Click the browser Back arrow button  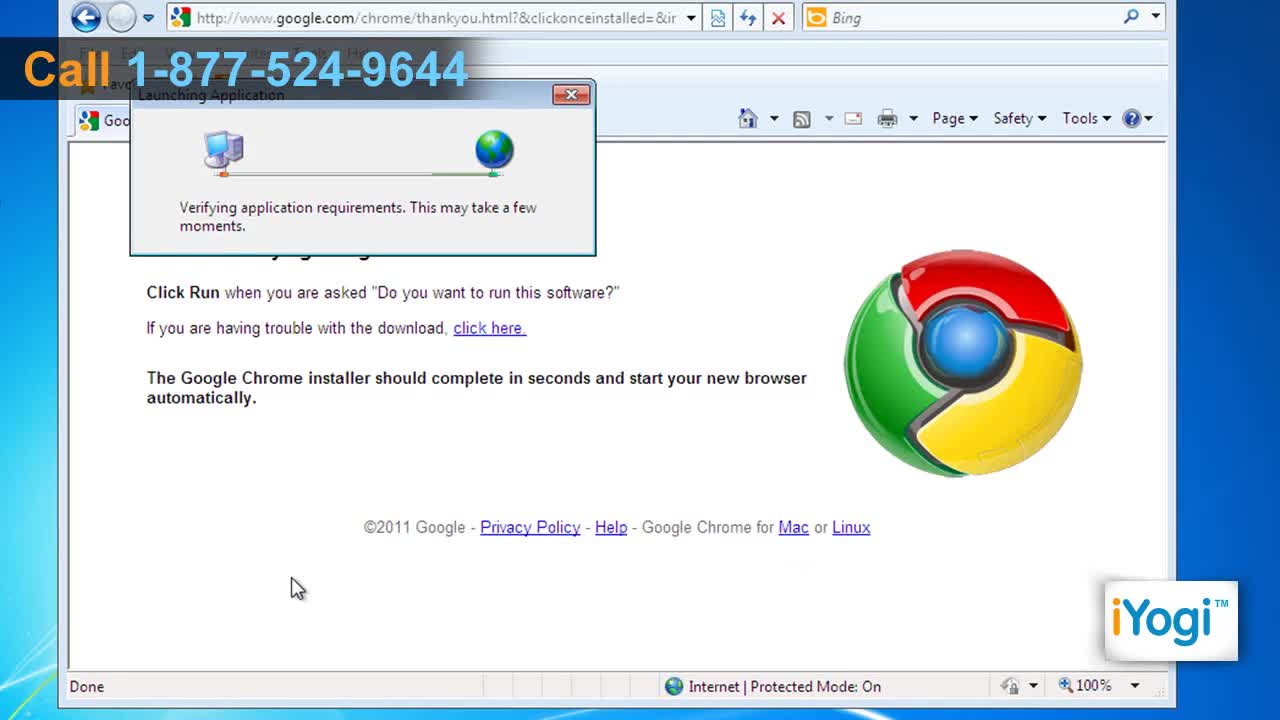coord(86,17)
